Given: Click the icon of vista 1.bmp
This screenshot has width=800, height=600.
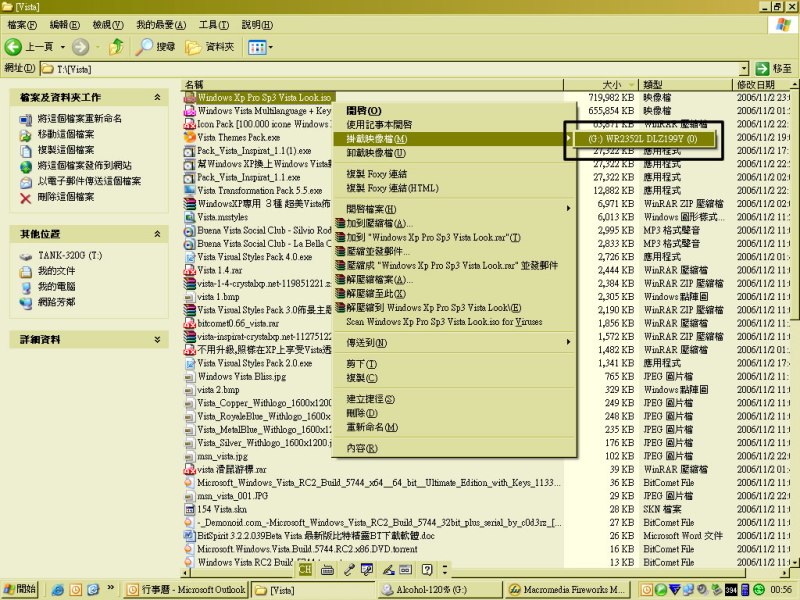Looking at the screenshot, I should (x=190, y=297).
